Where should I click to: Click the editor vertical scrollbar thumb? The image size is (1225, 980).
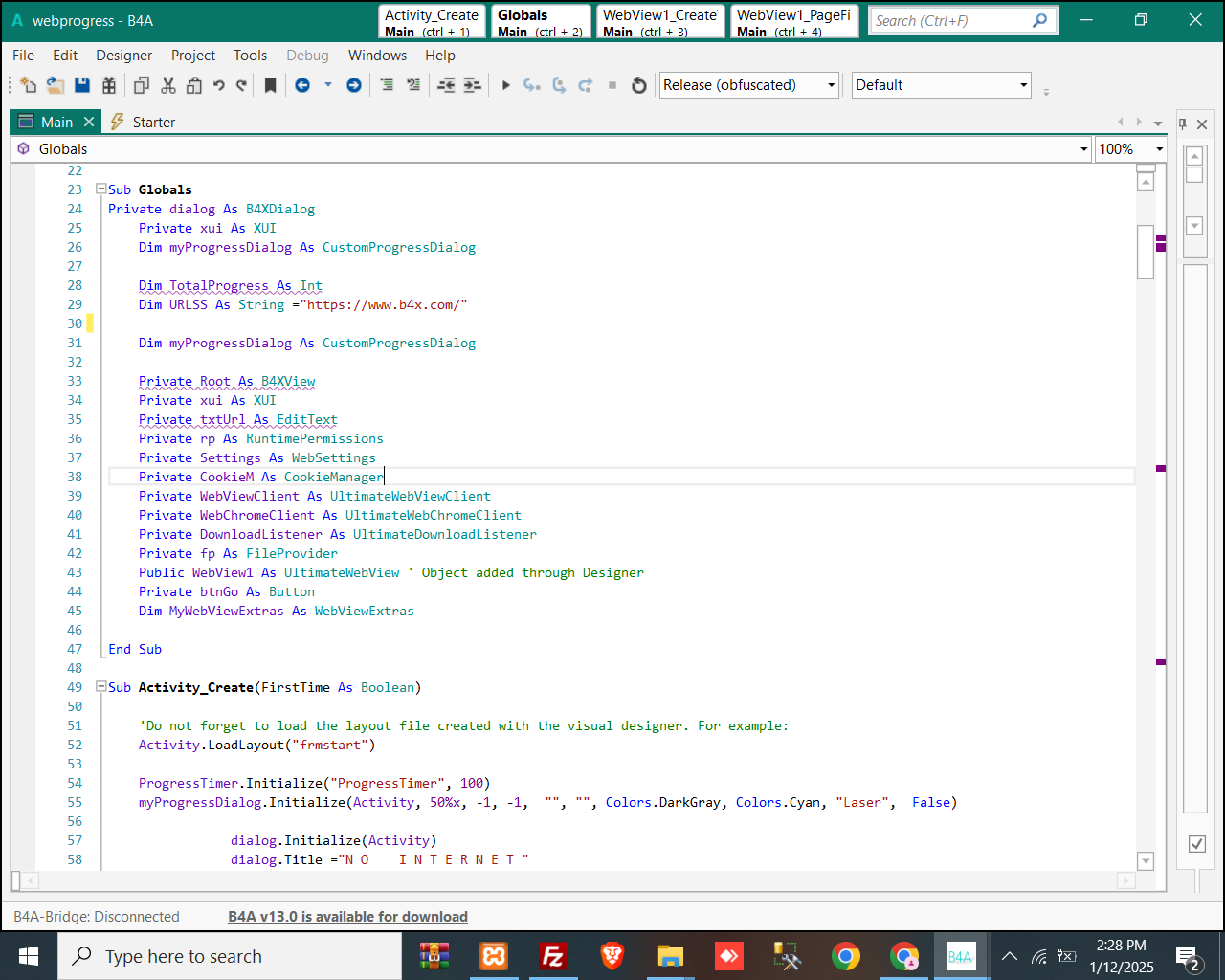[x=1146, y=251]
